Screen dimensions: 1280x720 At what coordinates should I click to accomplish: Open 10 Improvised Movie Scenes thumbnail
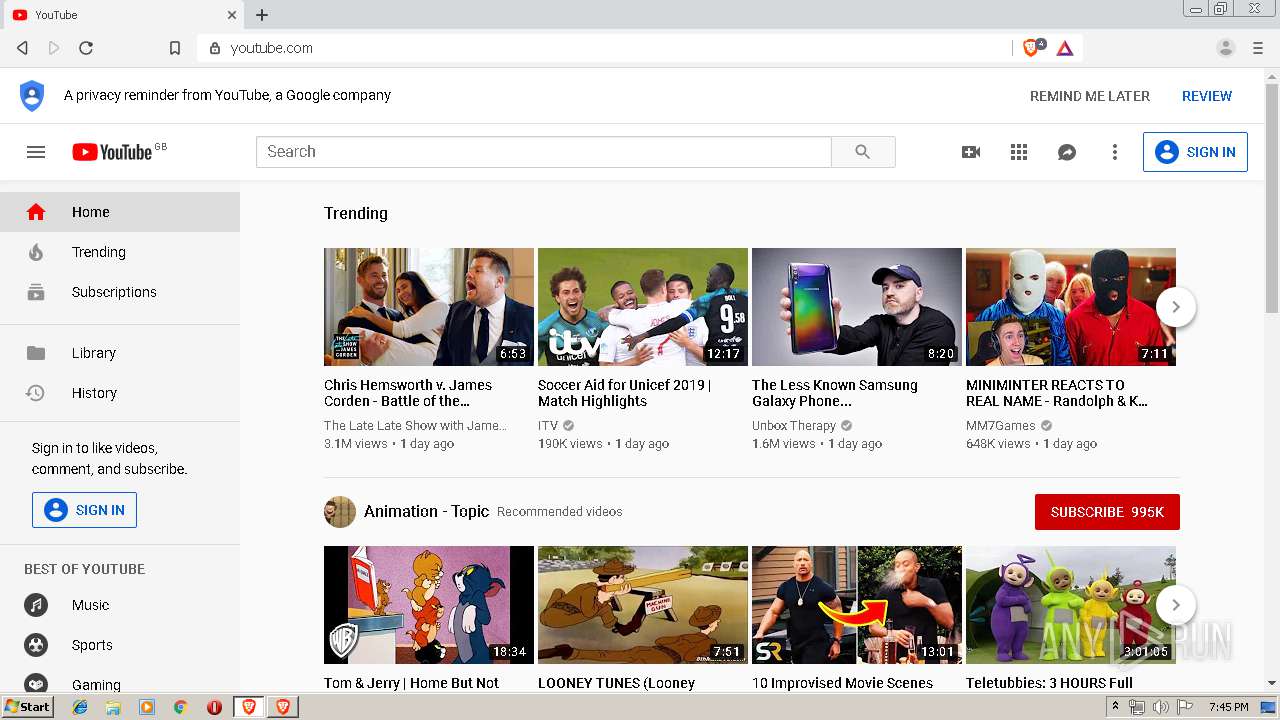click(857, 605)
